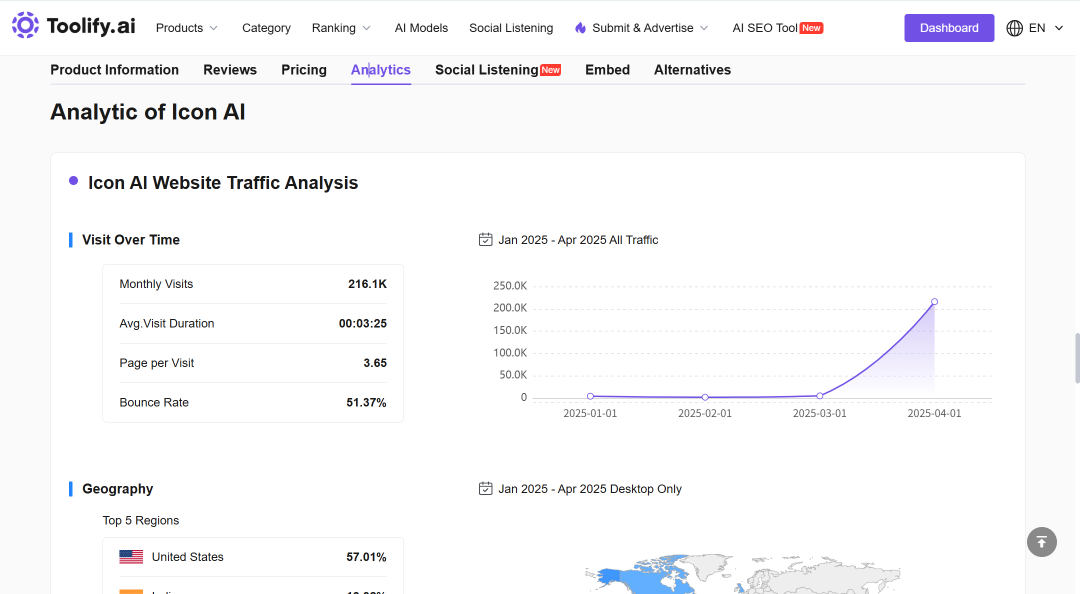Click the Toolify.ai brand name
Screen dimensions: 1080x594
(x=91, y=26)
